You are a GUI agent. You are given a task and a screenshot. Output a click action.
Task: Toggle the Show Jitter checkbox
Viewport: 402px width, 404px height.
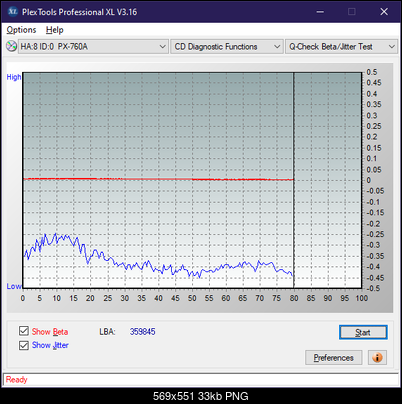pos(24,345)
